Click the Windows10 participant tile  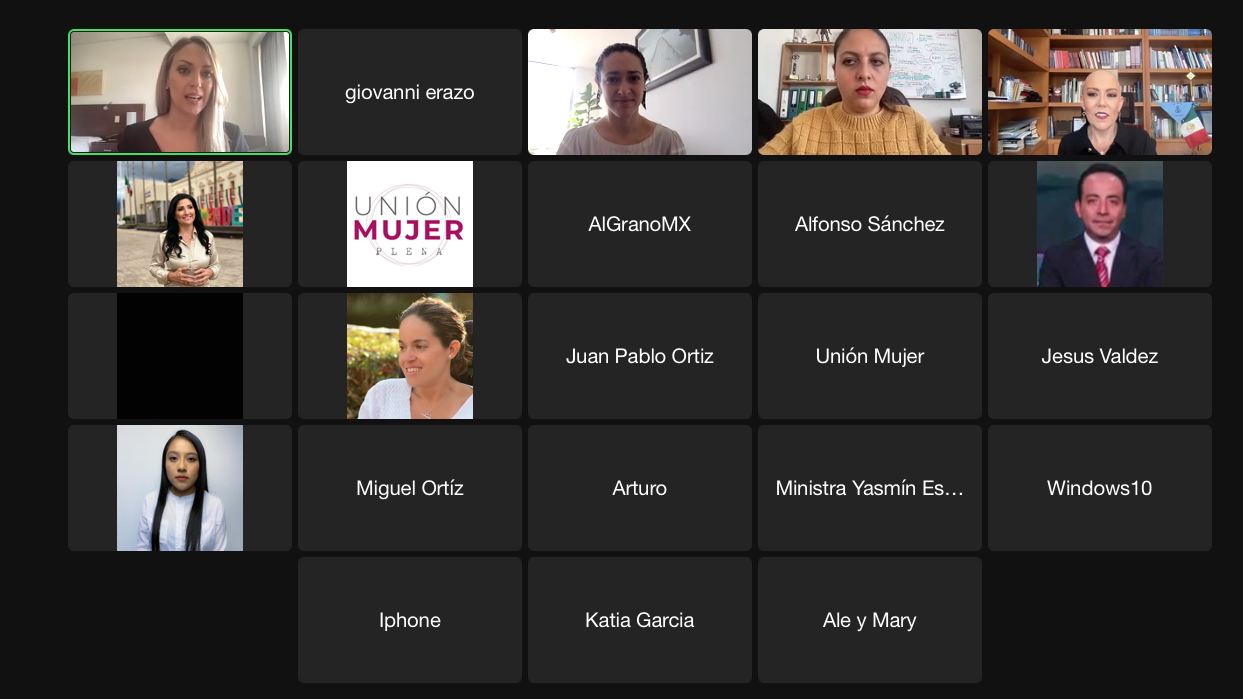point(1100,488)
